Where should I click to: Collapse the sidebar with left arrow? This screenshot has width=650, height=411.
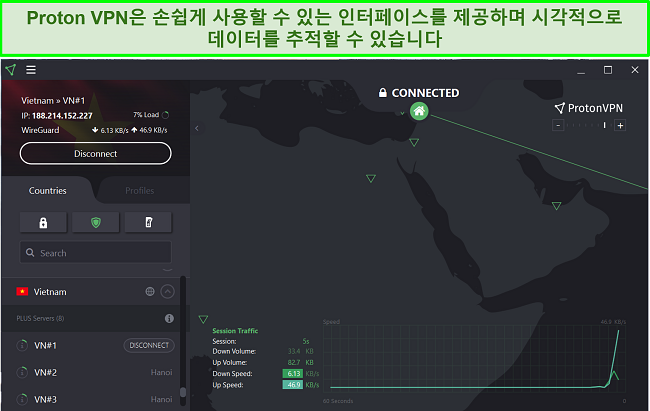click(x=197, y=128)
